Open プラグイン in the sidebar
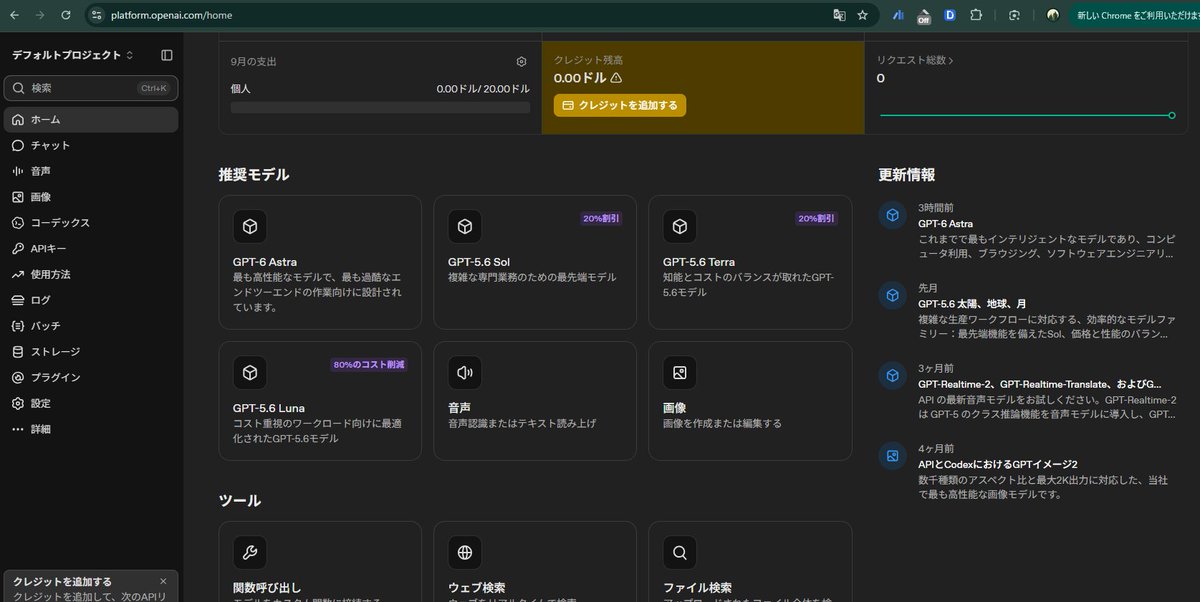1200x602 pixels. click(91, 378)
